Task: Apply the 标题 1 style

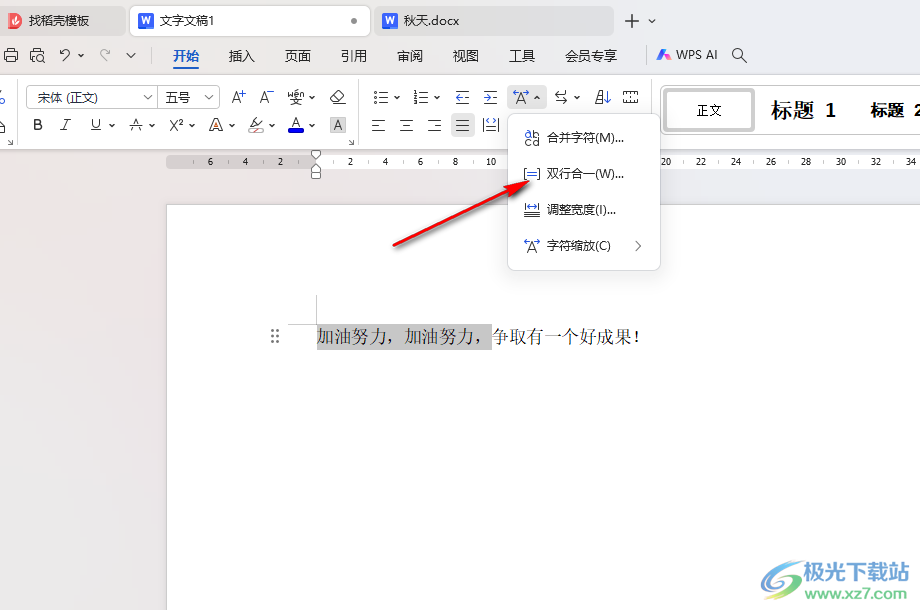Action: click(x=803, y=110)
